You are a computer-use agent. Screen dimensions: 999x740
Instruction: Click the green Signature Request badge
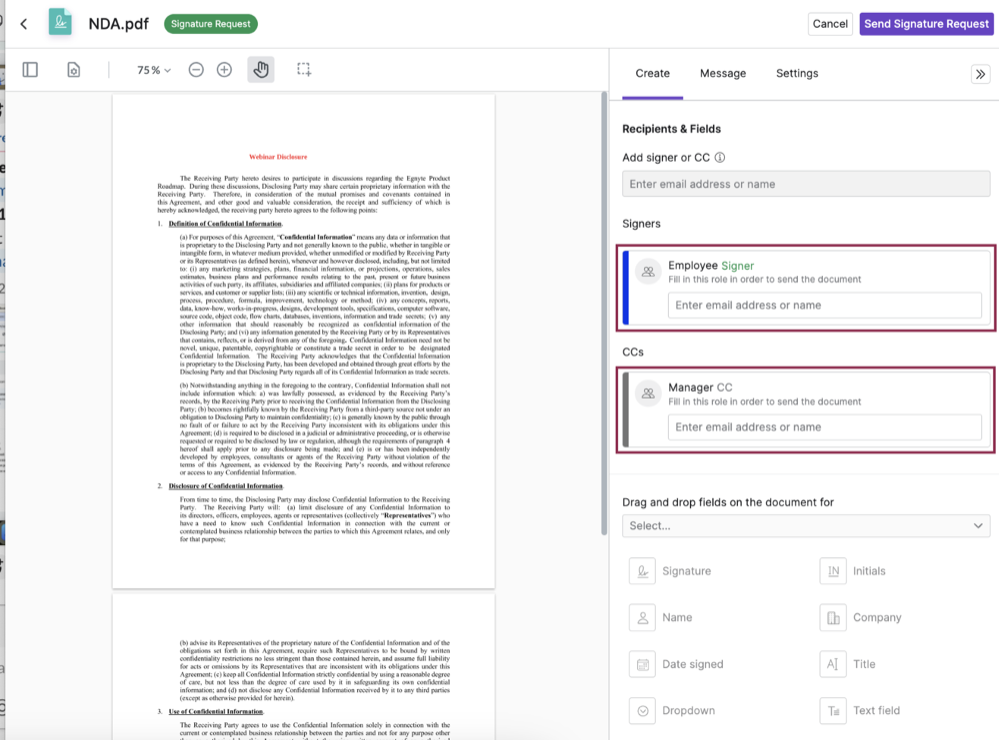211,24
